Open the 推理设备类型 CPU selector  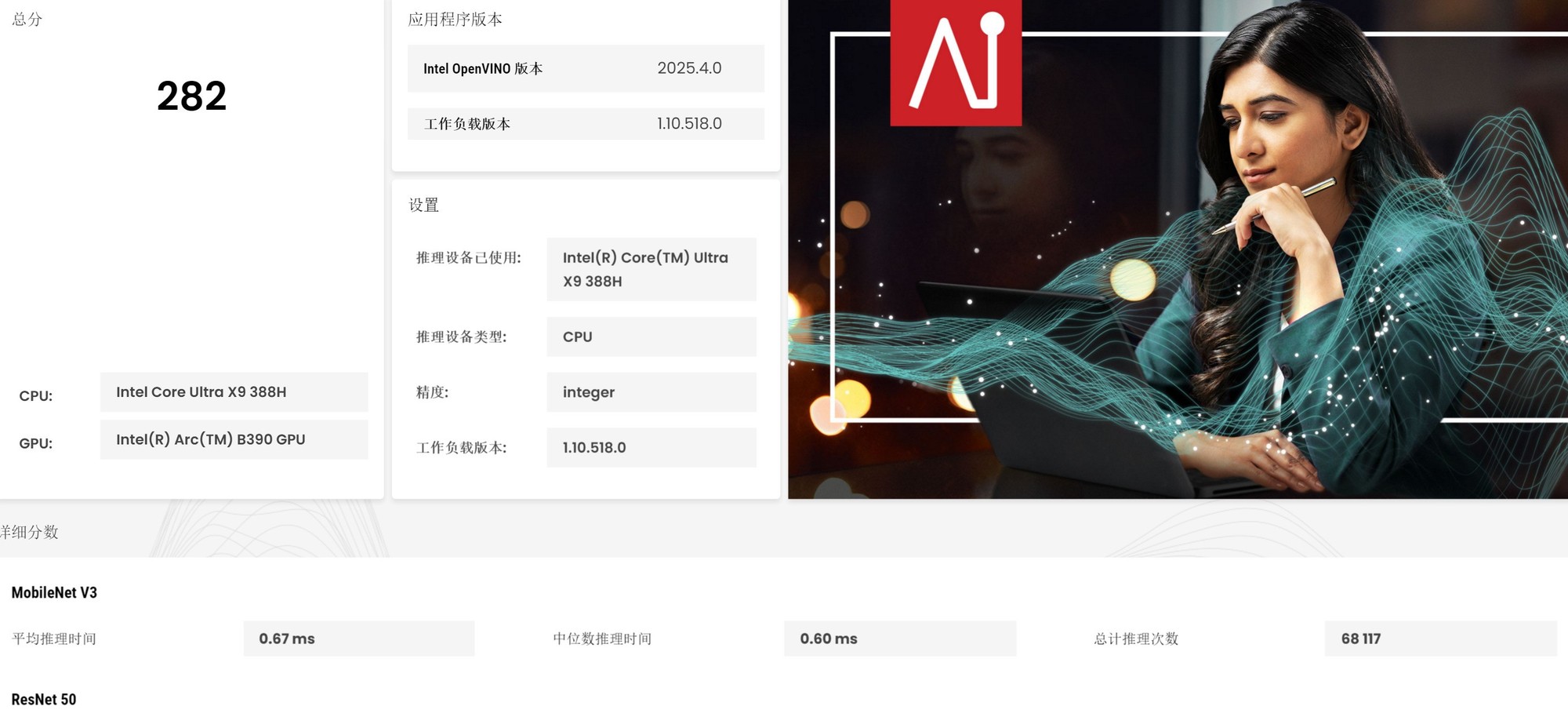(x=651, y=336)
